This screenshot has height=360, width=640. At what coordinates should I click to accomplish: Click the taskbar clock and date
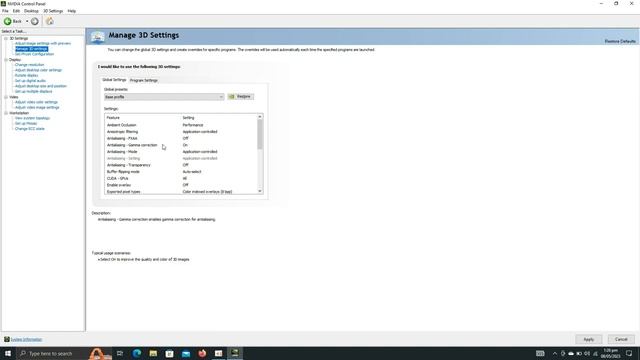coord(611,353)
